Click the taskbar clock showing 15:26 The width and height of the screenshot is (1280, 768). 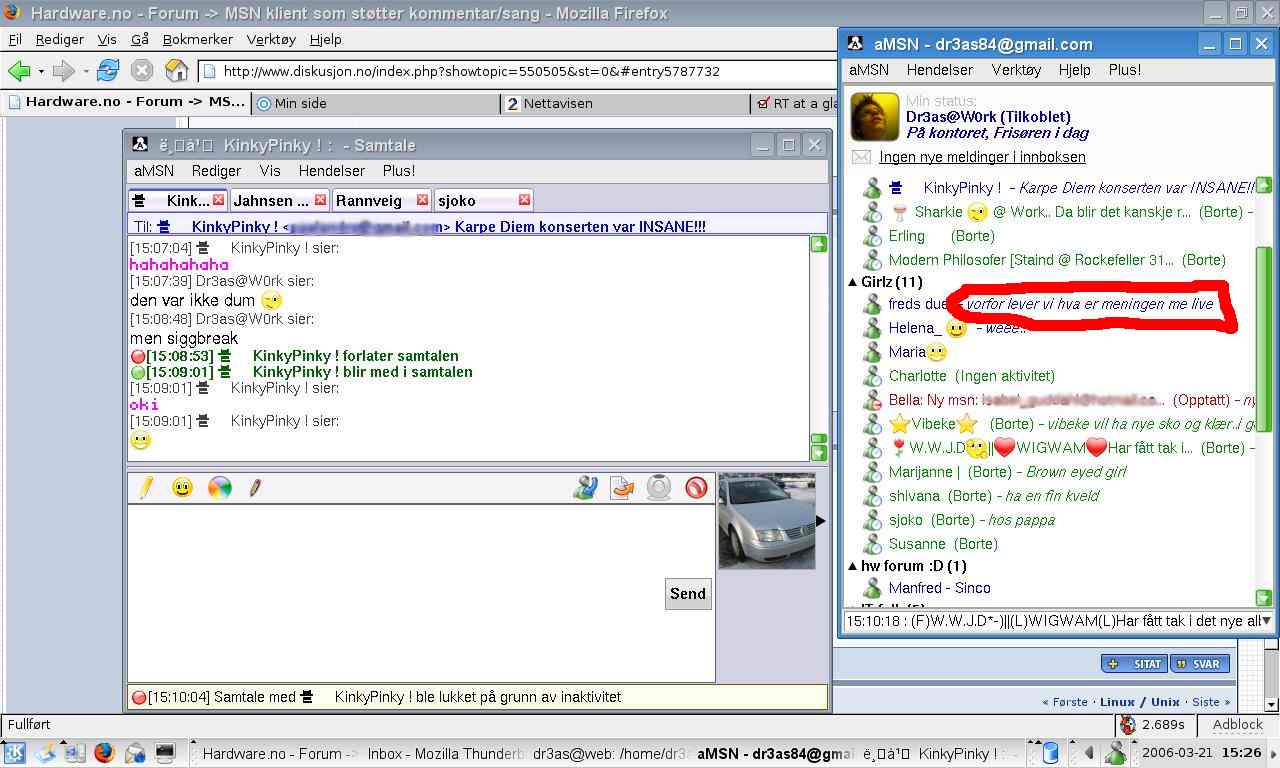tap(1241, 753)
